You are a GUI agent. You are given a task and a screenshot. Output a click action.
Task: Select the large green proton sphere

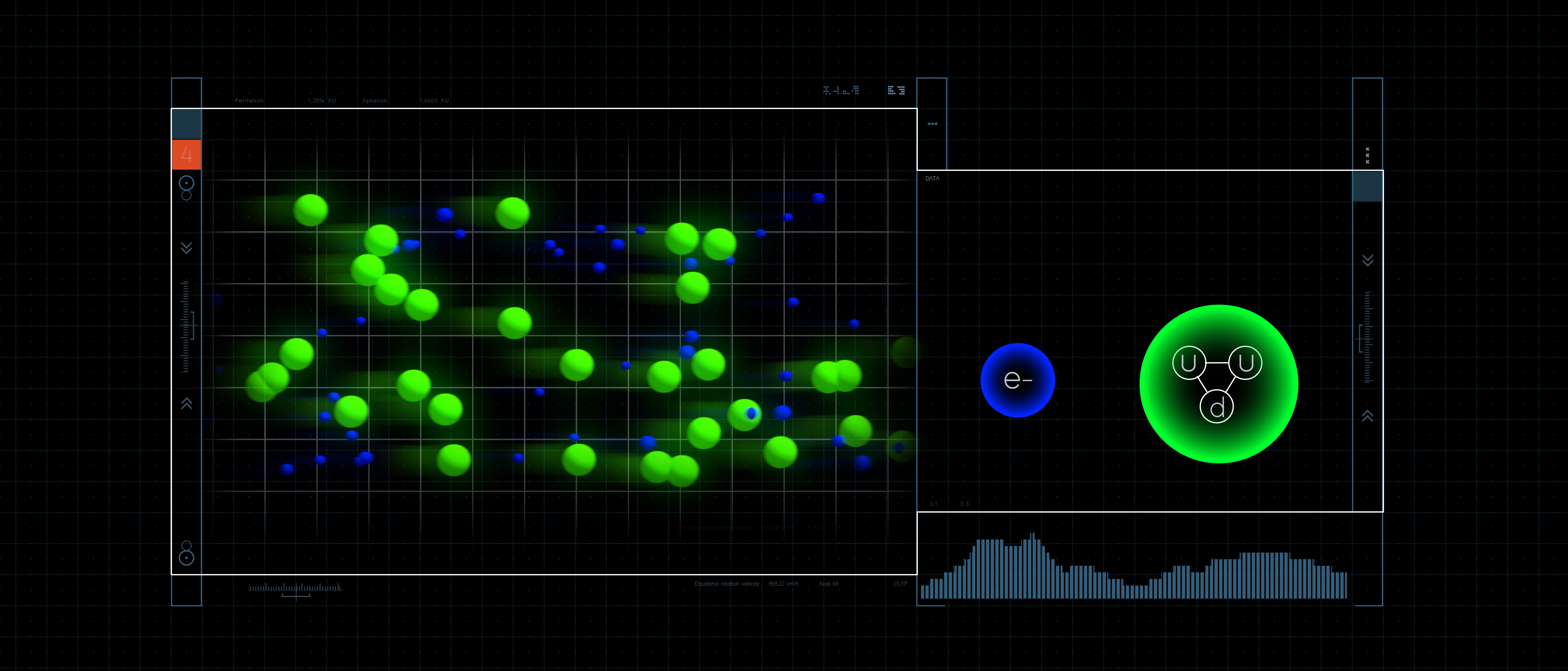[x=1219, y=384]
